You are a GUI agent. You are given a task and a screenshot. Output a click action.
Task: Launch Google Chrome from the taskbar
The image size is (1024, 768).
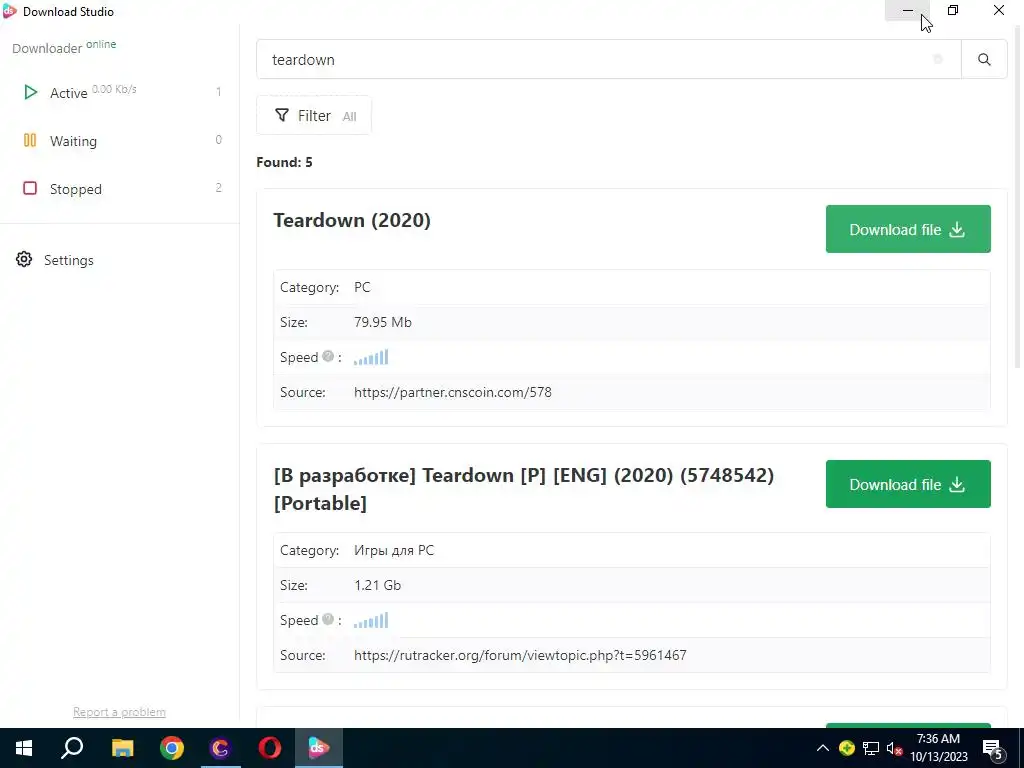click(x=172, y=748)
